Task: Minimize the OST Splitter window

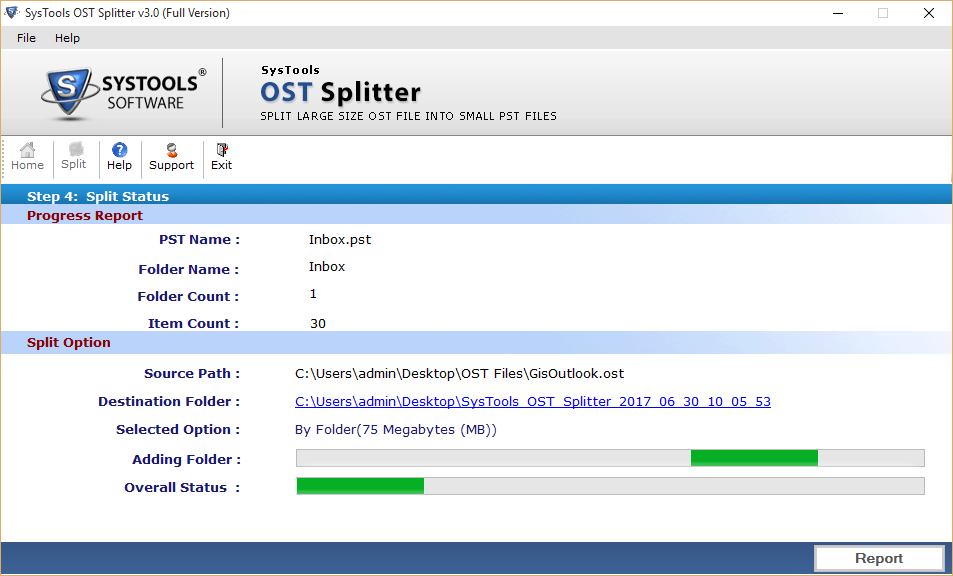Action: [x=838, y=13]
